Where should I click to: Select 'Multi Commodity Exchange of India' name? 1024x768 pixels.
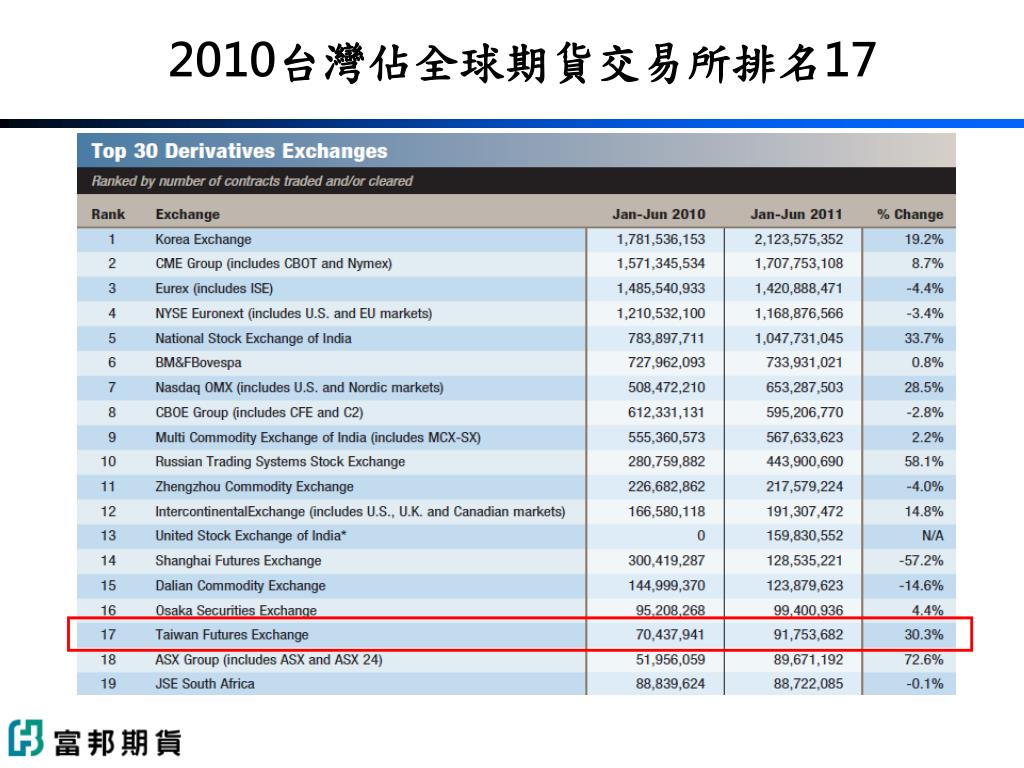coord(318,437)
